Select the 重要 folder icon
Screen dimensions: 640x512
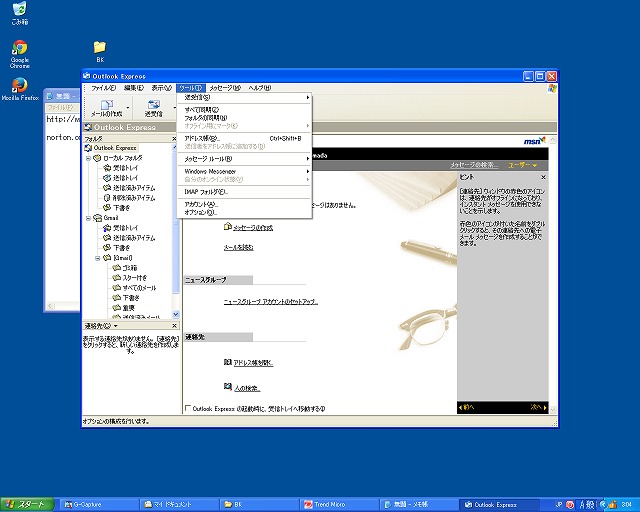point(117,308)
